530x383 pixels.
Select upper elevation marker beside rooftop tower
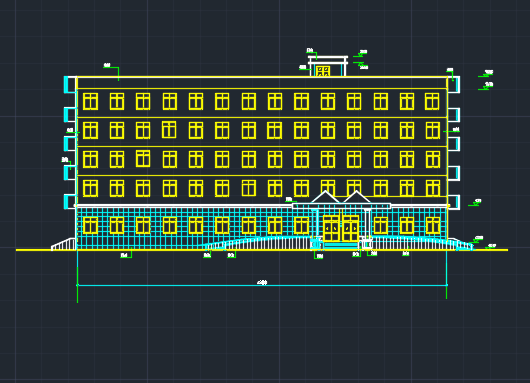tap(361, 54)
